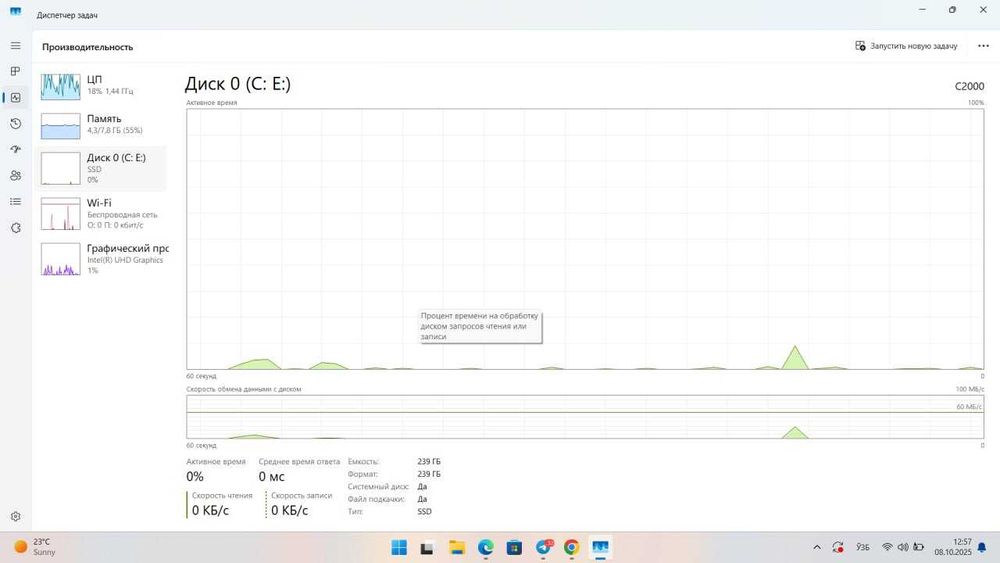
Task: Click the sync tray icon
Action: tap(838, 547)
